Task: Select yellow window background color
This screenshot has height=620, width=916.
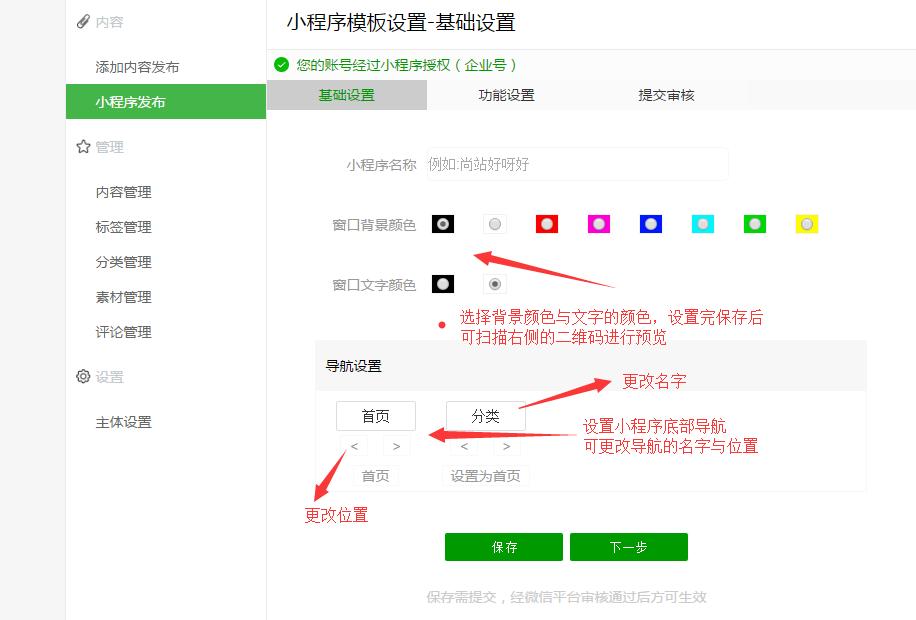Action: pyautogui.click(x=807, y=224)
